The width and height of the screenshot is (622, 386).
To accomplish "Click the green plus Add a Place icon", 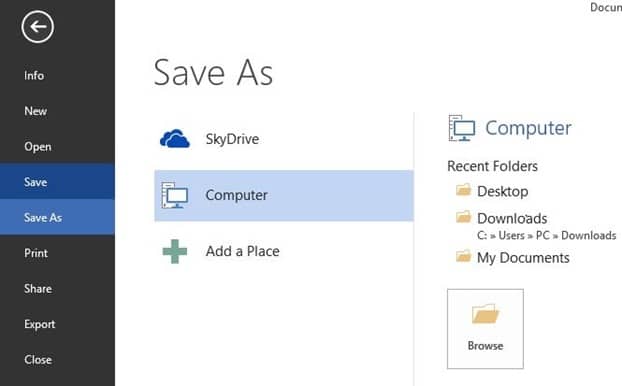I will (175, 252).
